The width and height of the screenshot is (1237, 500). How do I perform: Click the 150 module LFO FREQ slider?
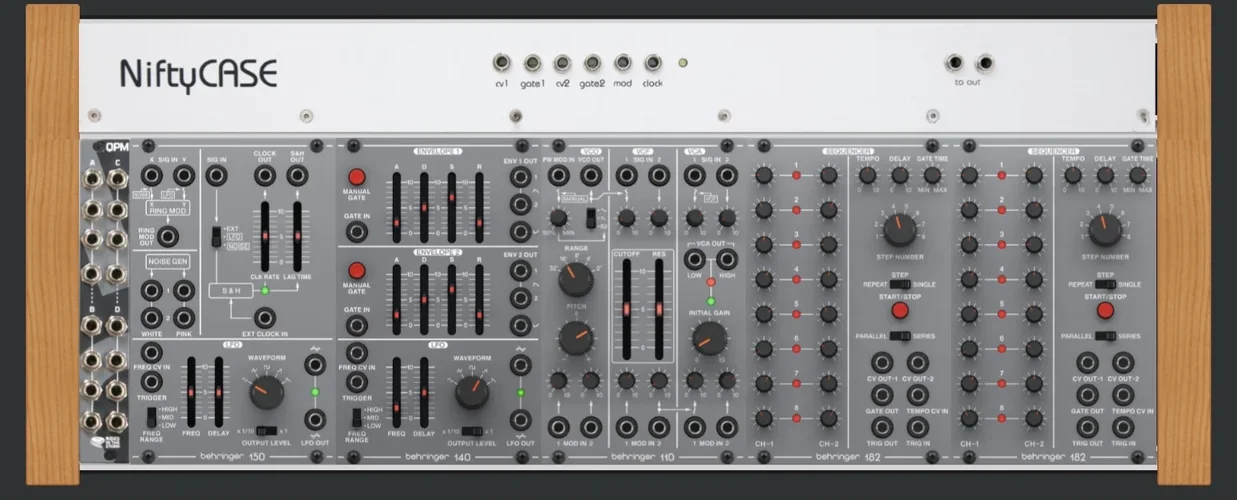pos(190,392)
